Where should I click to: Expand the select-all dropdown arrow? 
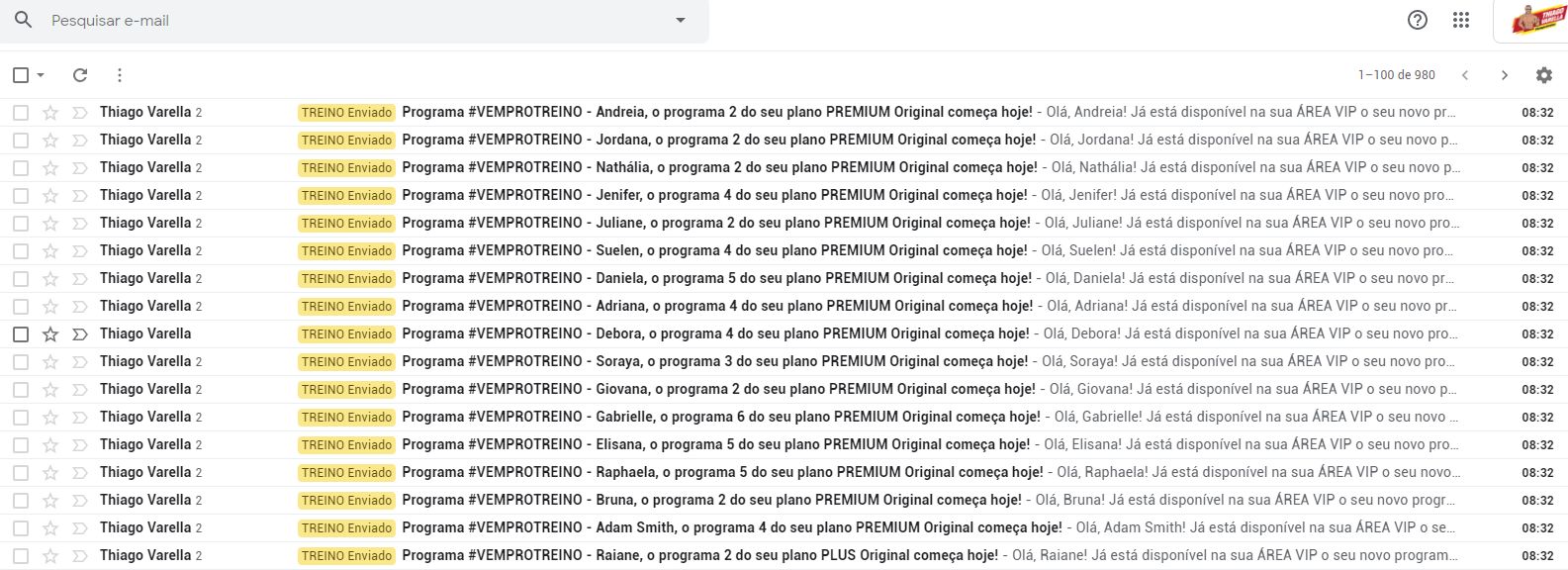(x=41, y=75)
